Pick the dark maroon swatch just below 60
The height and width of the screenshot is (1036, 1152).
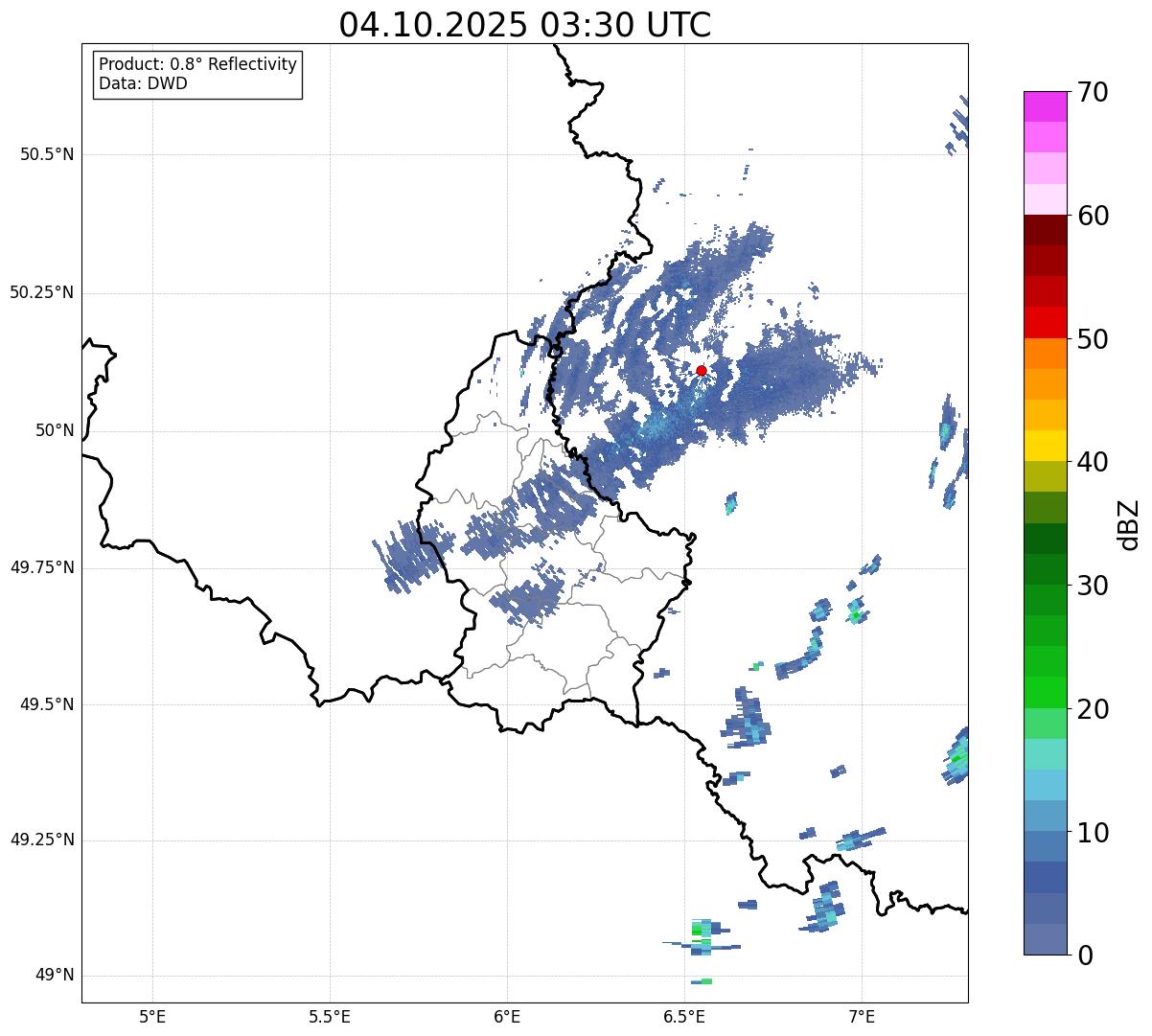click(x=1045, y=231)
